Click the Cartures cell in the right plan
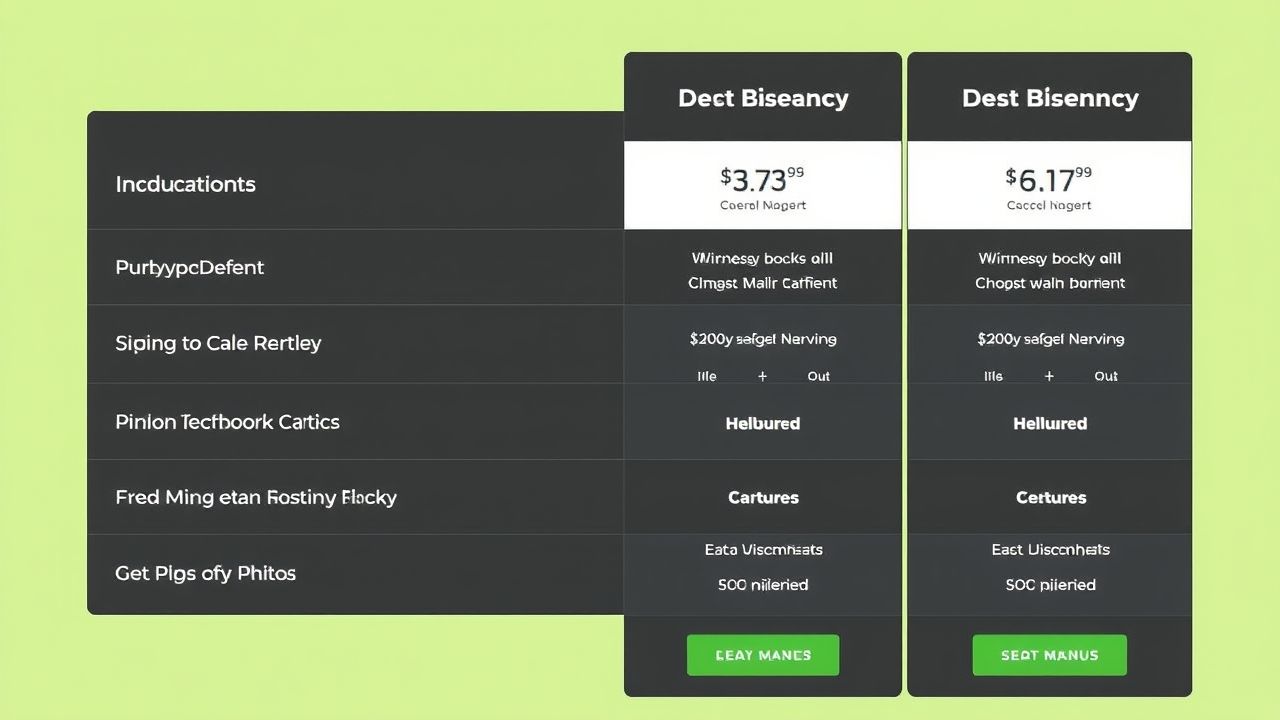1280x720 pixels. point(1049,497)
